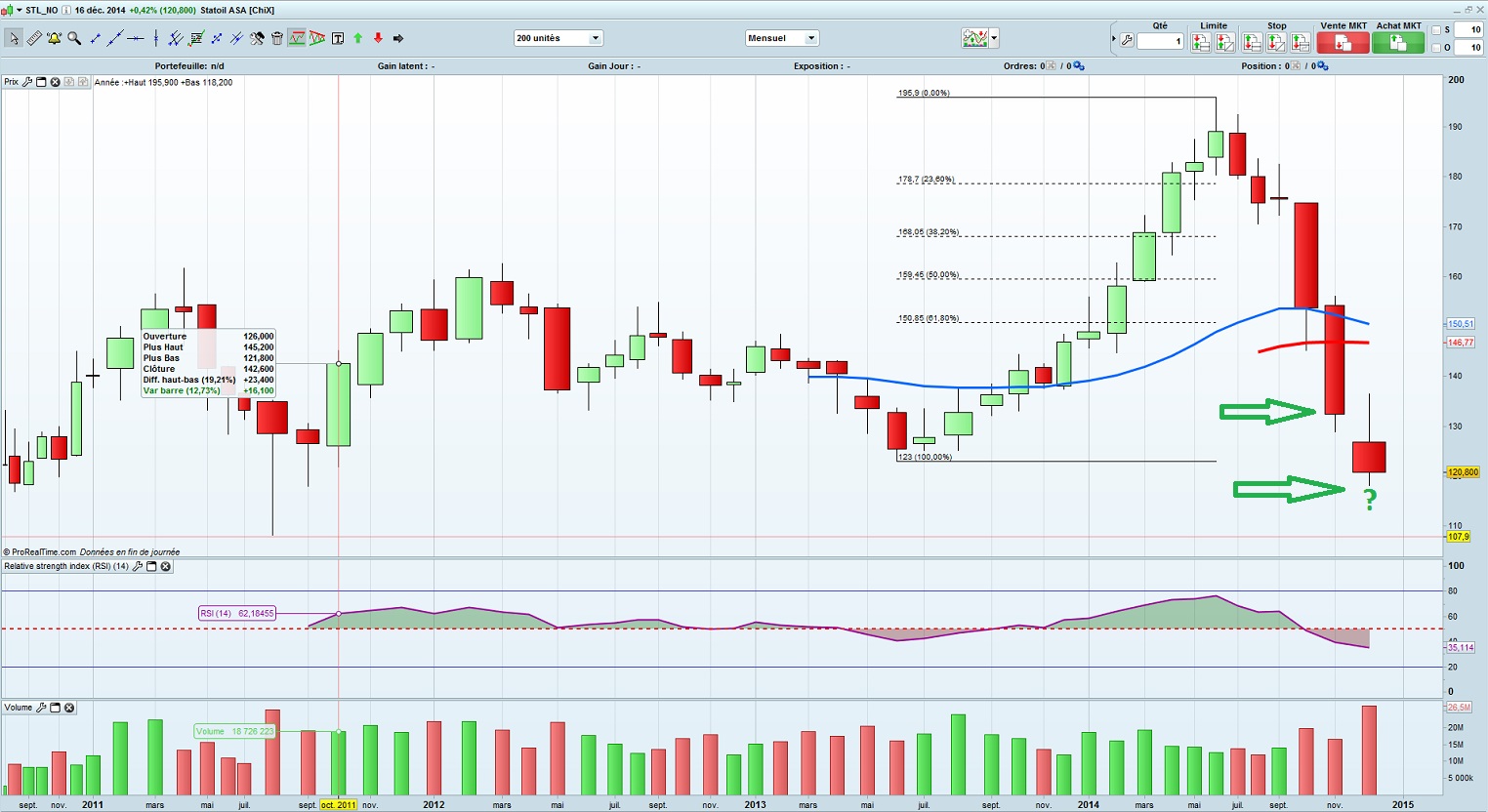Click the O value input field

tap(1468, 47)
